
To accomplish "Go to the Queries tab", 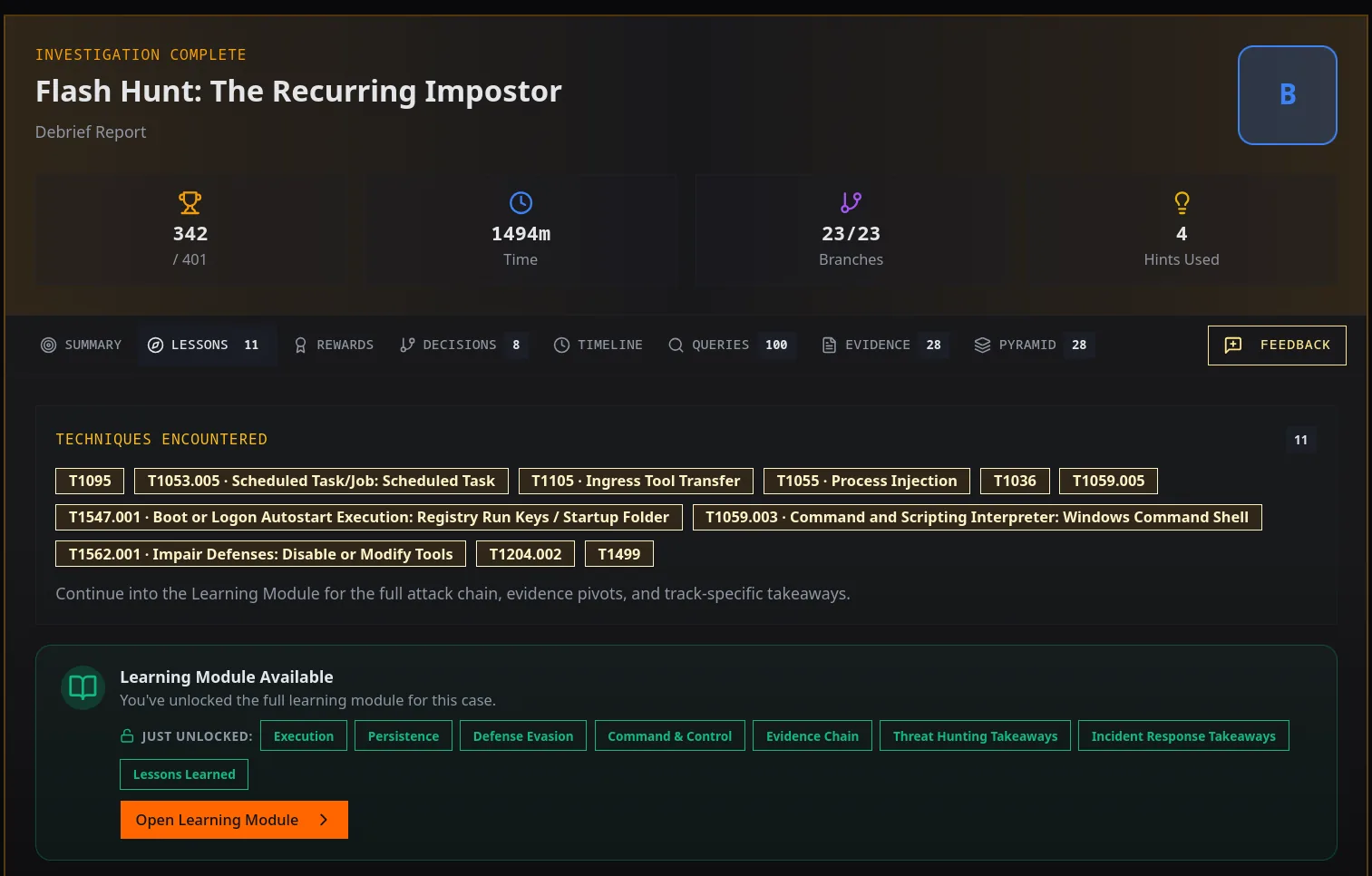I will pyautogui.click(x=730, y=345).
